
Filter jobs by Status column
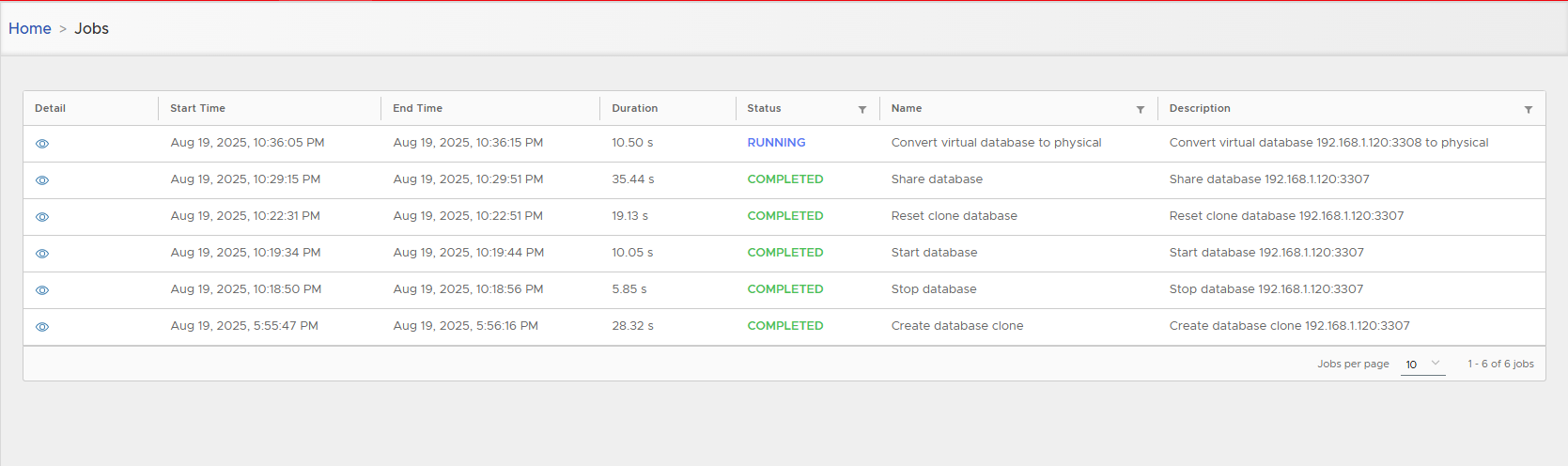pos(862,110)
